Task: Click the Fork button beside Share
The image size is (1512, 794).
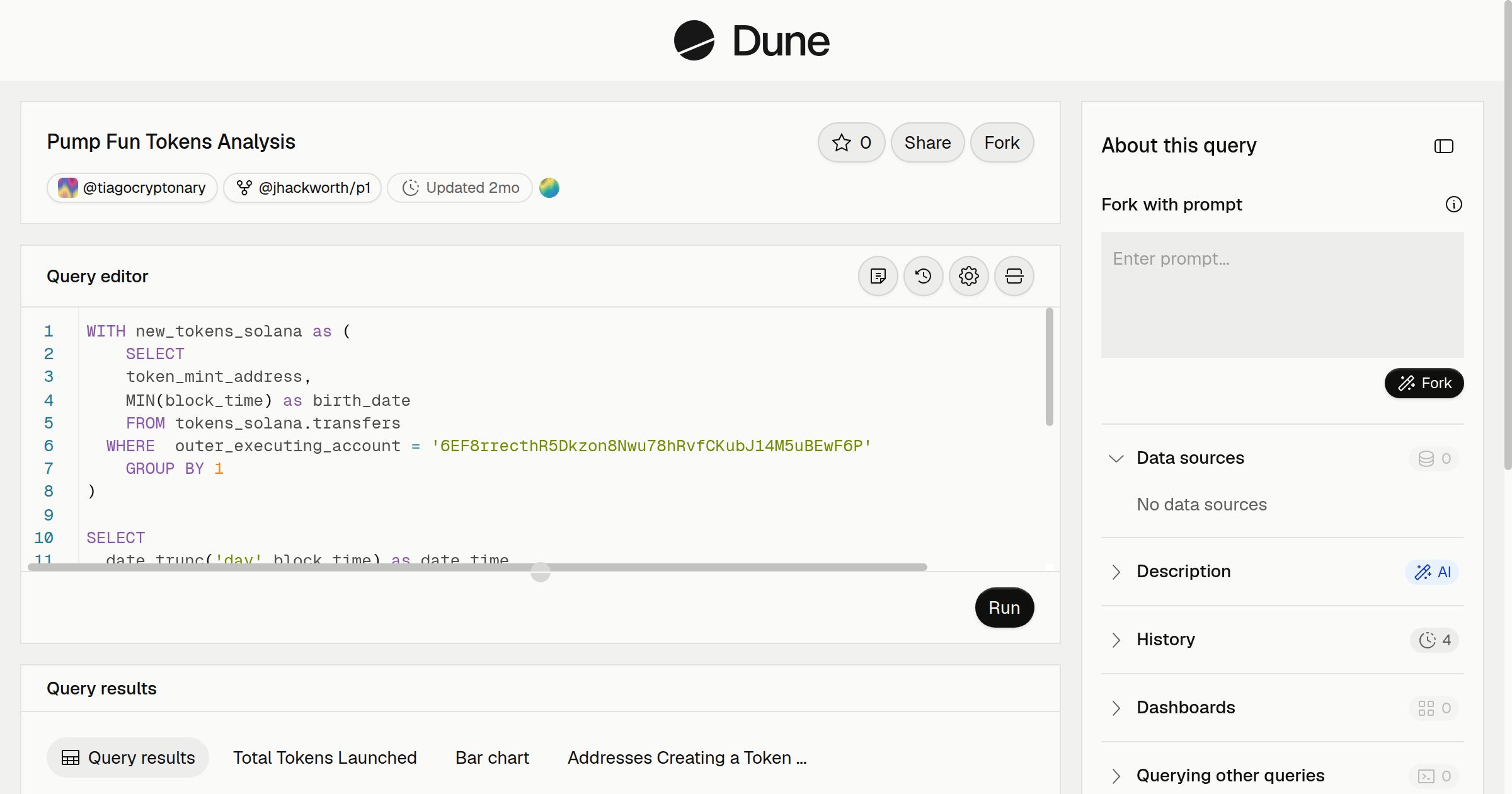Action: pos(1002,142)
